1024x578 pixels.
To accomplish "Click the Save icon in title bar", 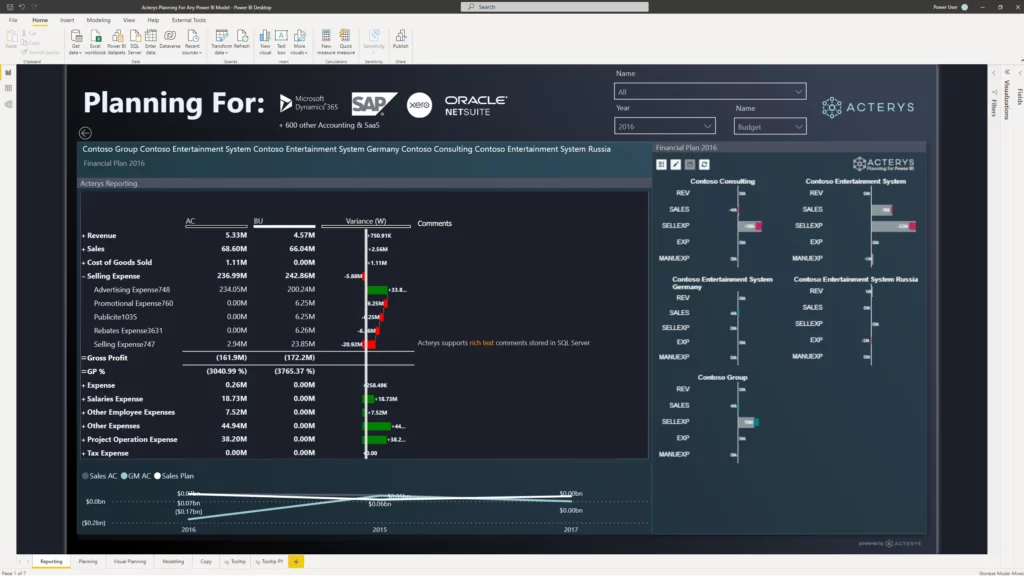I will [x=10, y=7].
